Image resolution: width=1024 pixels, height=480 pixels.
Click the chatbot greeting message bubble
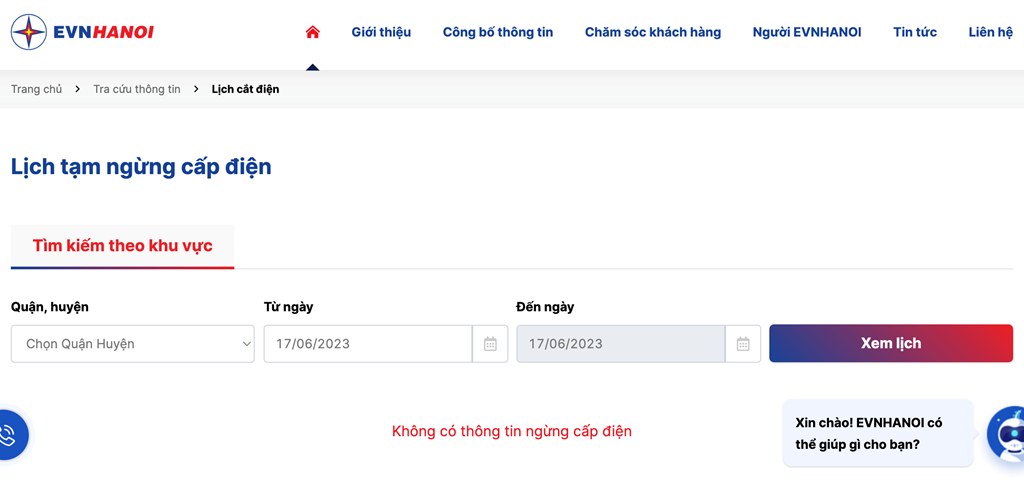(878, 434)
